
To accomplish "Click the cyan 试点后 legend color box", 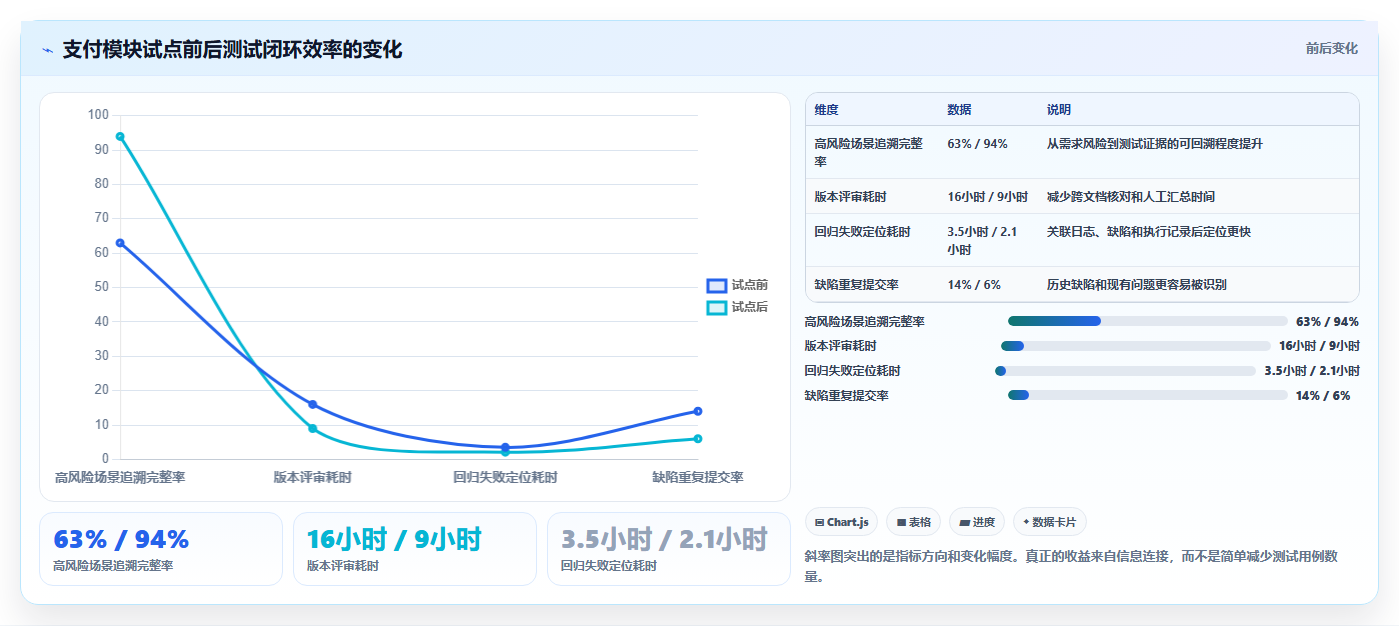I will coord(716,307).
